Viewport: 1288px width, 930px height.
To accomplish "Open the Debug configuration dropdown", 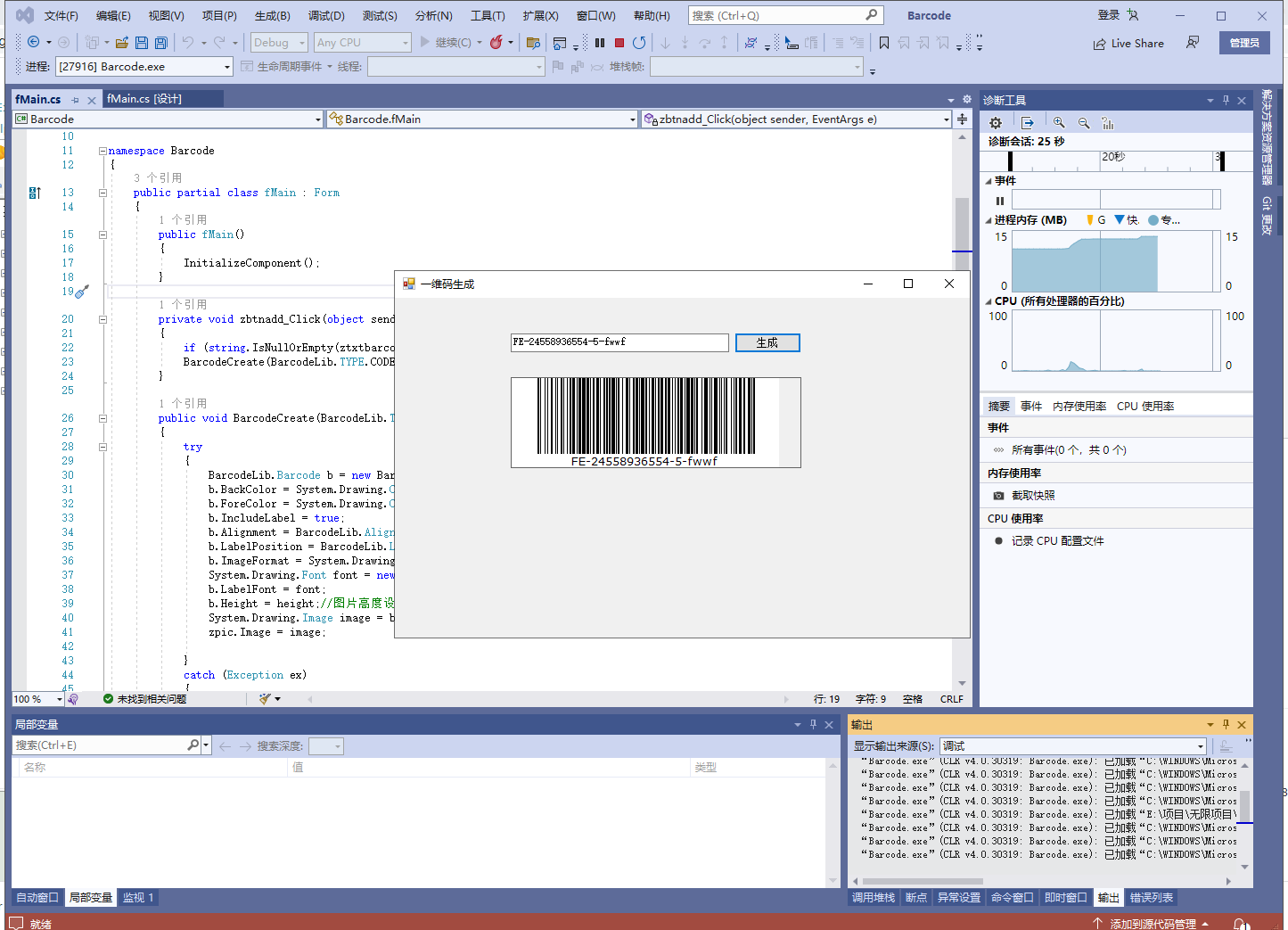I will 279,43.
